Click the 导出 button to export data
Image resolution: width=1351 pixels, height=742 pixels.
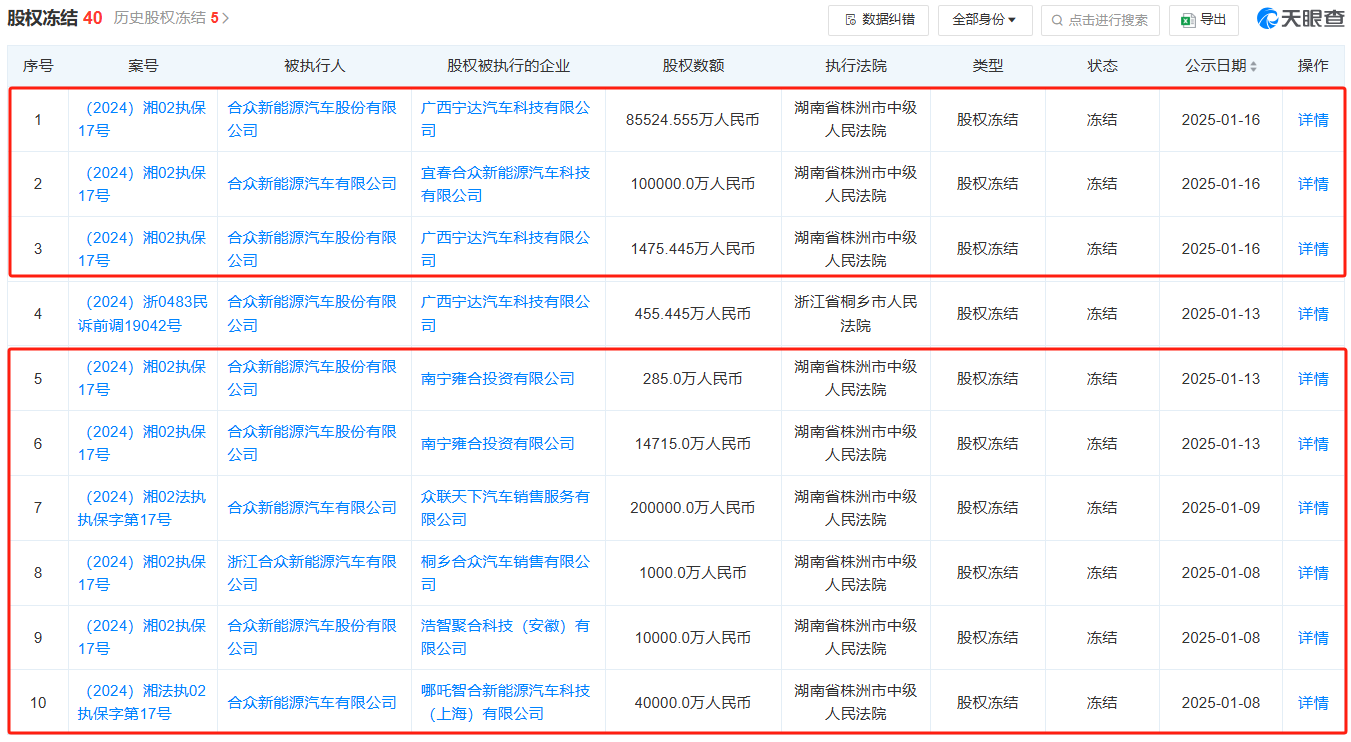[x=1204, y=20]
